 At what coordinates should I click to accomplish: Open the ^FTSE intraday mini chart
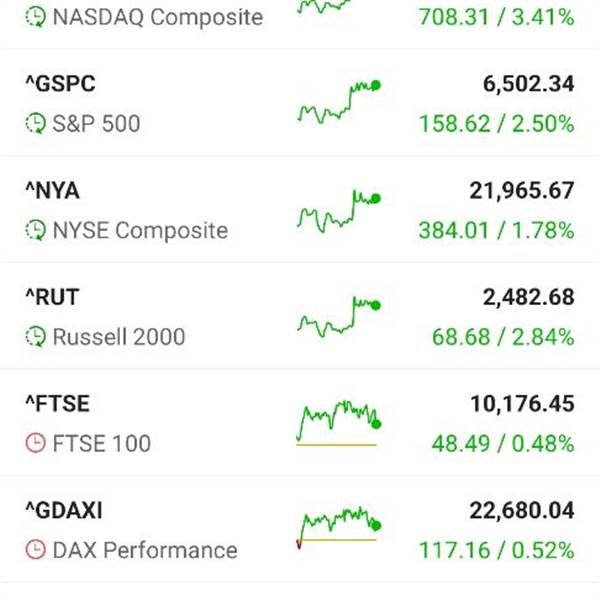point(338,423)
